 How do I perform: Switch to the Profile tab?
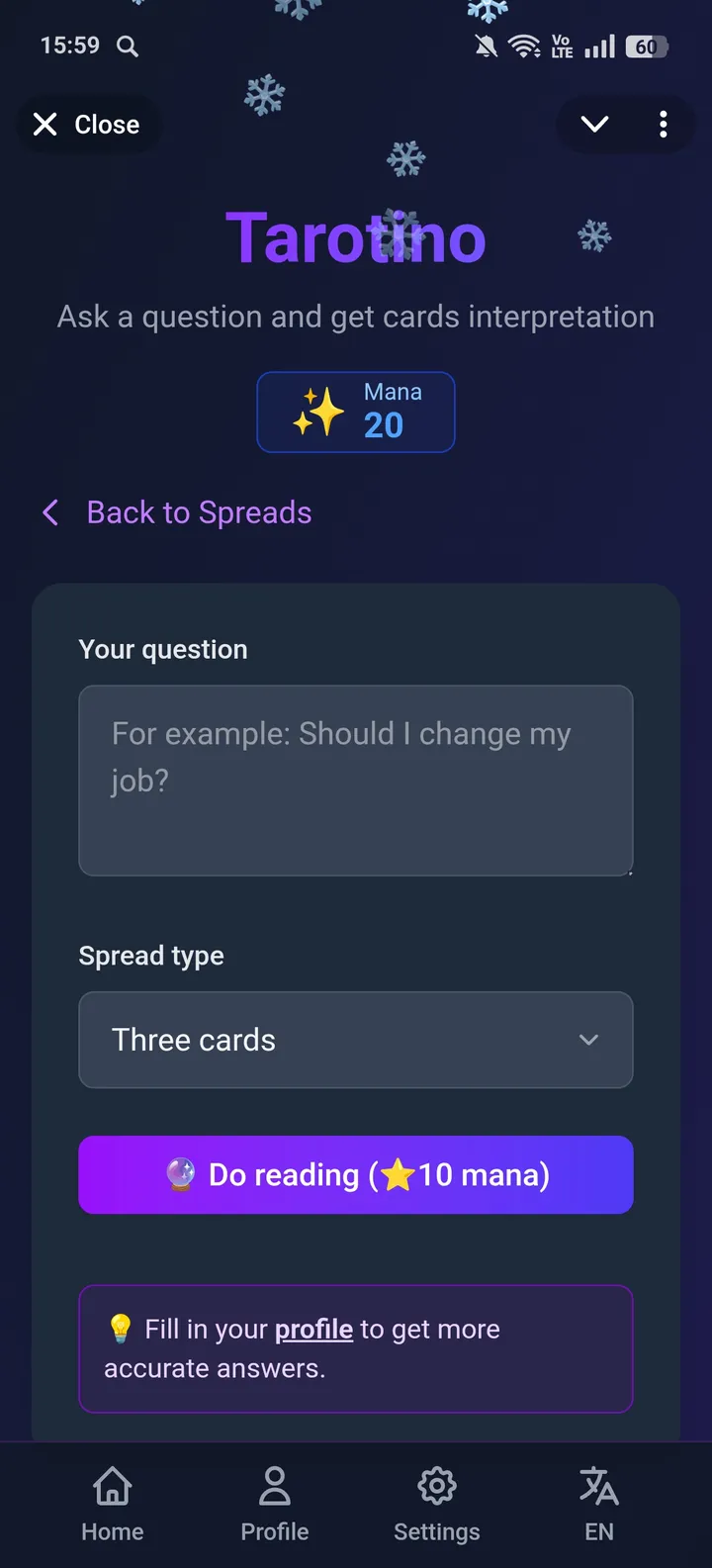[x=274, y=1504]
